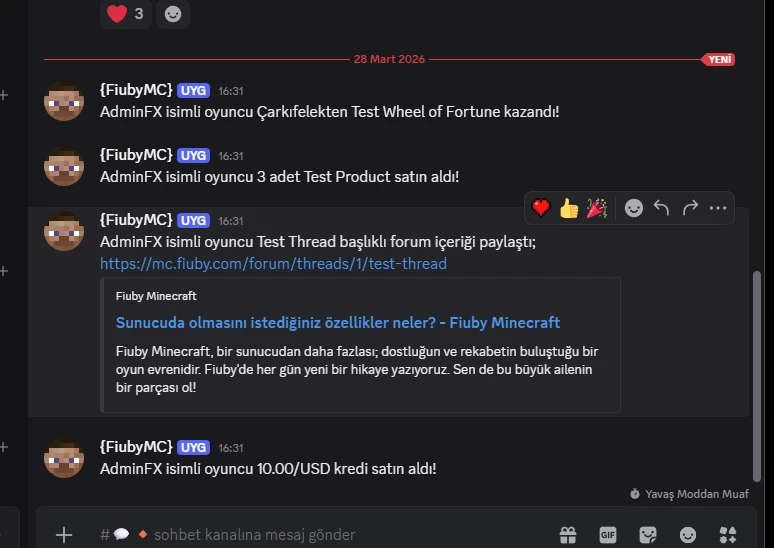The width and height of the screenshot is (774, 548).
Task: React with the red heart quick emoji
Action: (x=541, y=208)
